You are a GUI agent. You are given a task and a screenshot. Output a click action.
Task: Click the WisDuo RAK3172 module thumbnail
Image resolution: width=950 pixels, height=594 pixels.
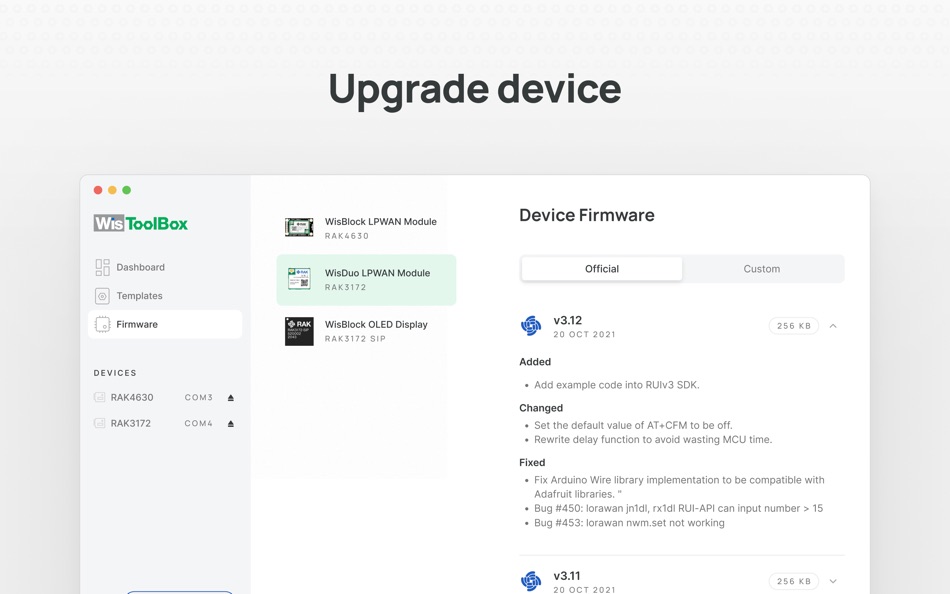tap(299, 279)
